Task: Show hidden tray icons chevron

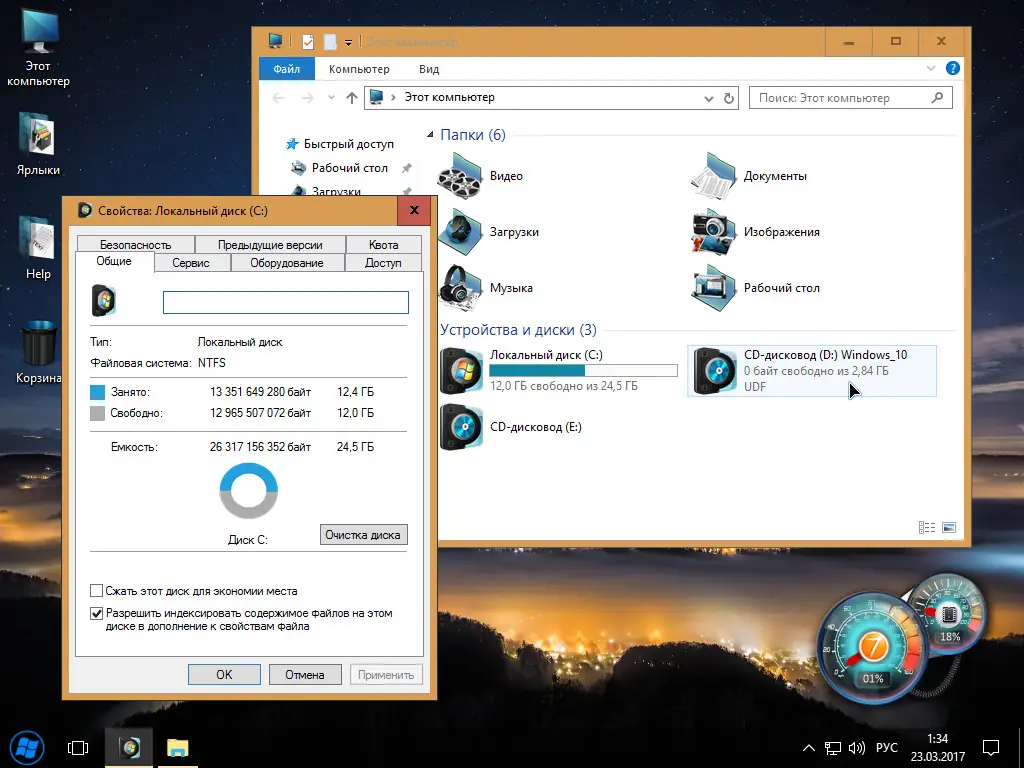Action: [x=808, y=748]
